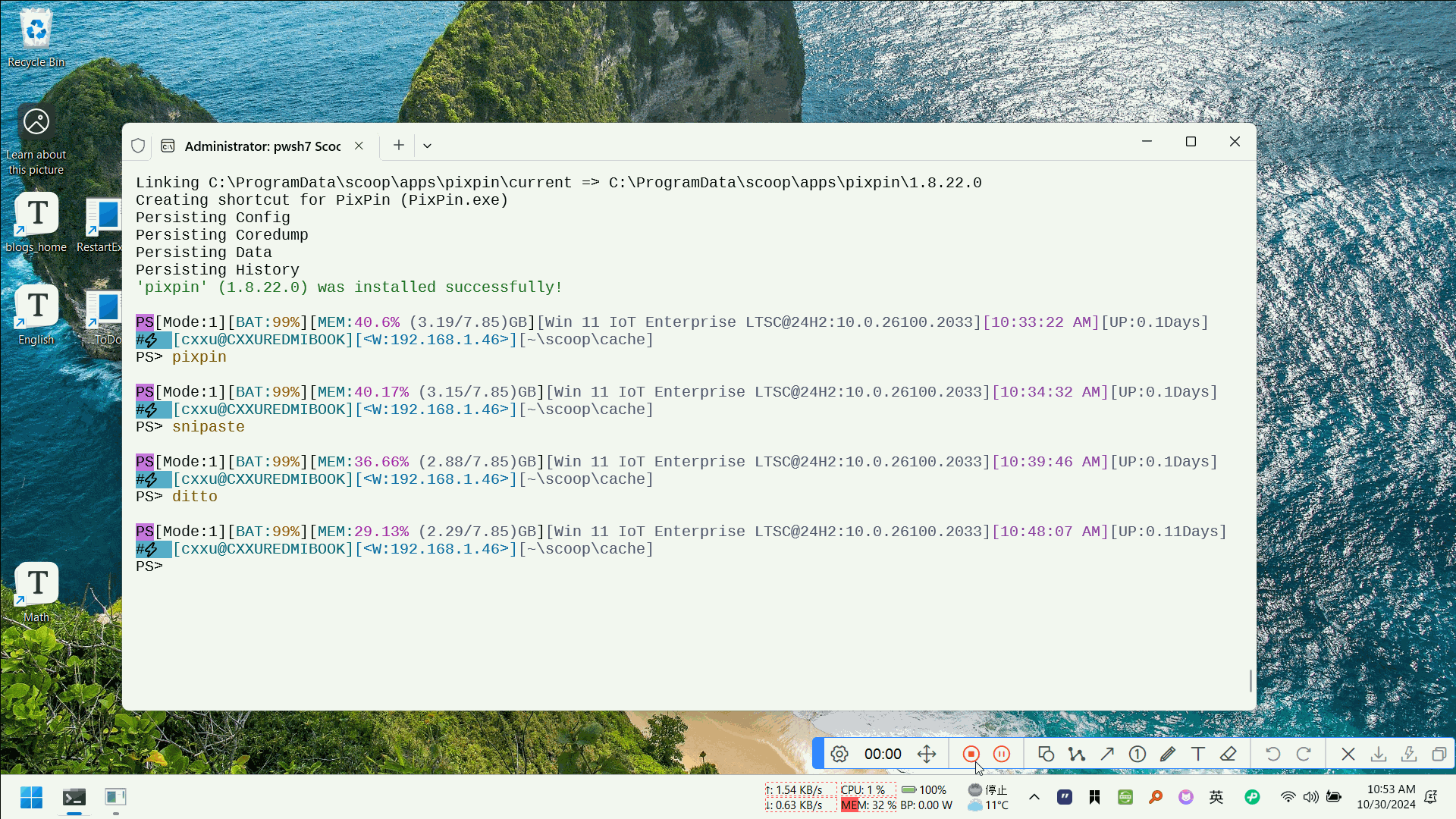This screenshot has height=819, width=1456.
Task: Select the polyline tool
Action: click(1076, 754)
